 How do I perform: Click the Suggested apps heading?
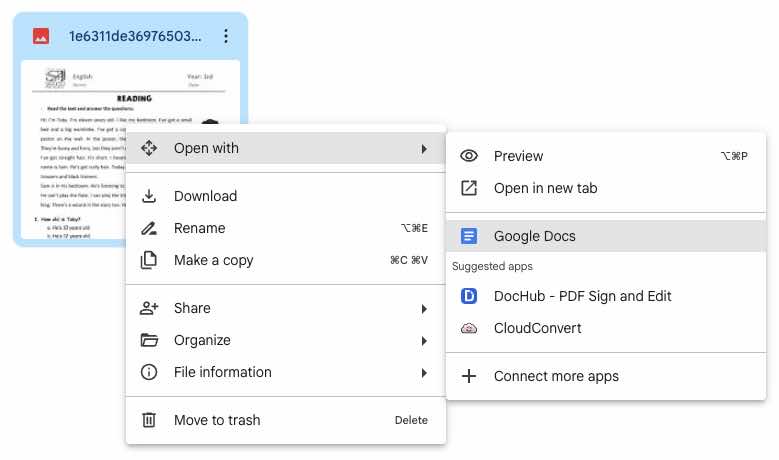(492, 266)
